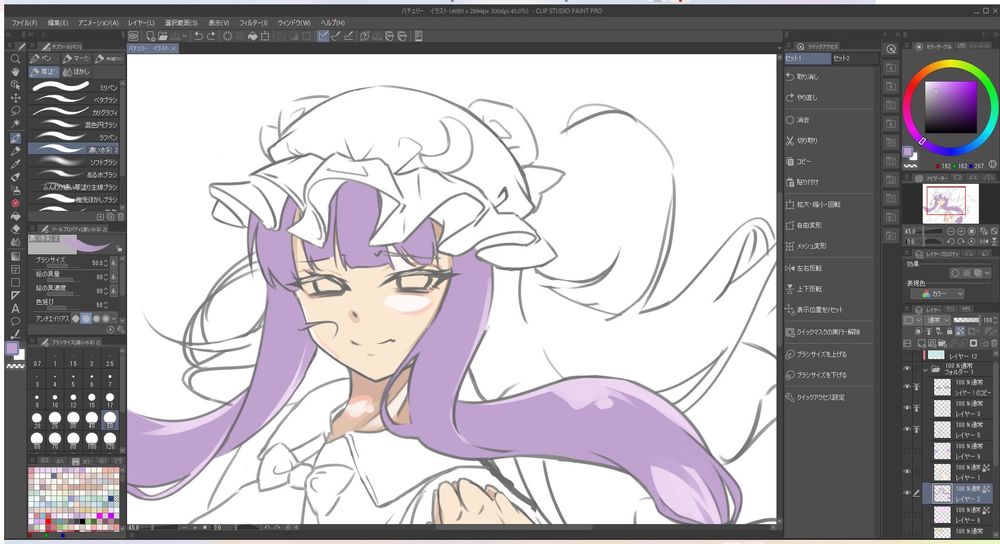Open the anti-aliasing options dropdown arrow

tap(114, 318)
